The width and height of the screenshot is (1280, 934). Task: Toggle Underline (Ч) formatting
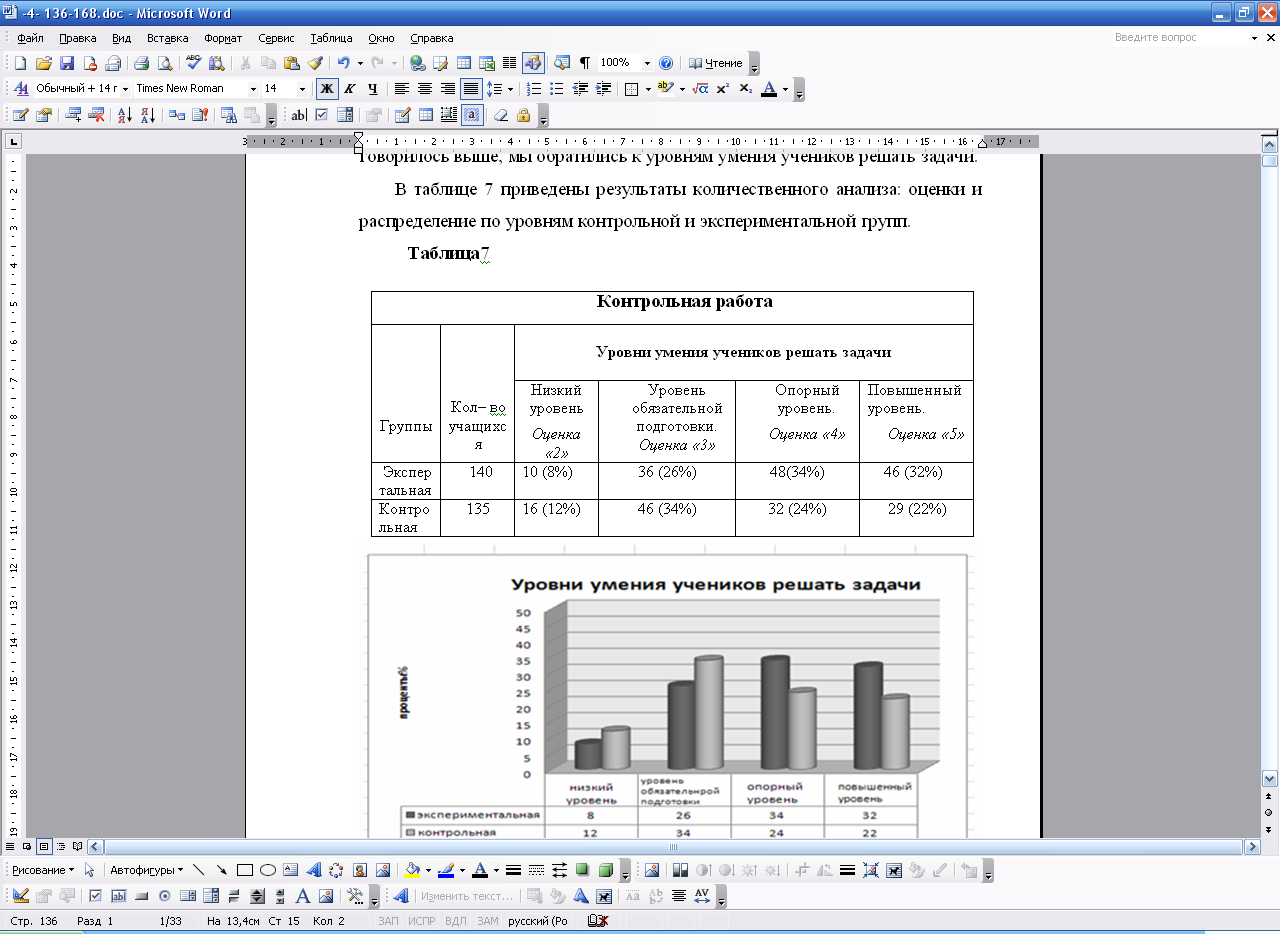[x=372, y=89]
